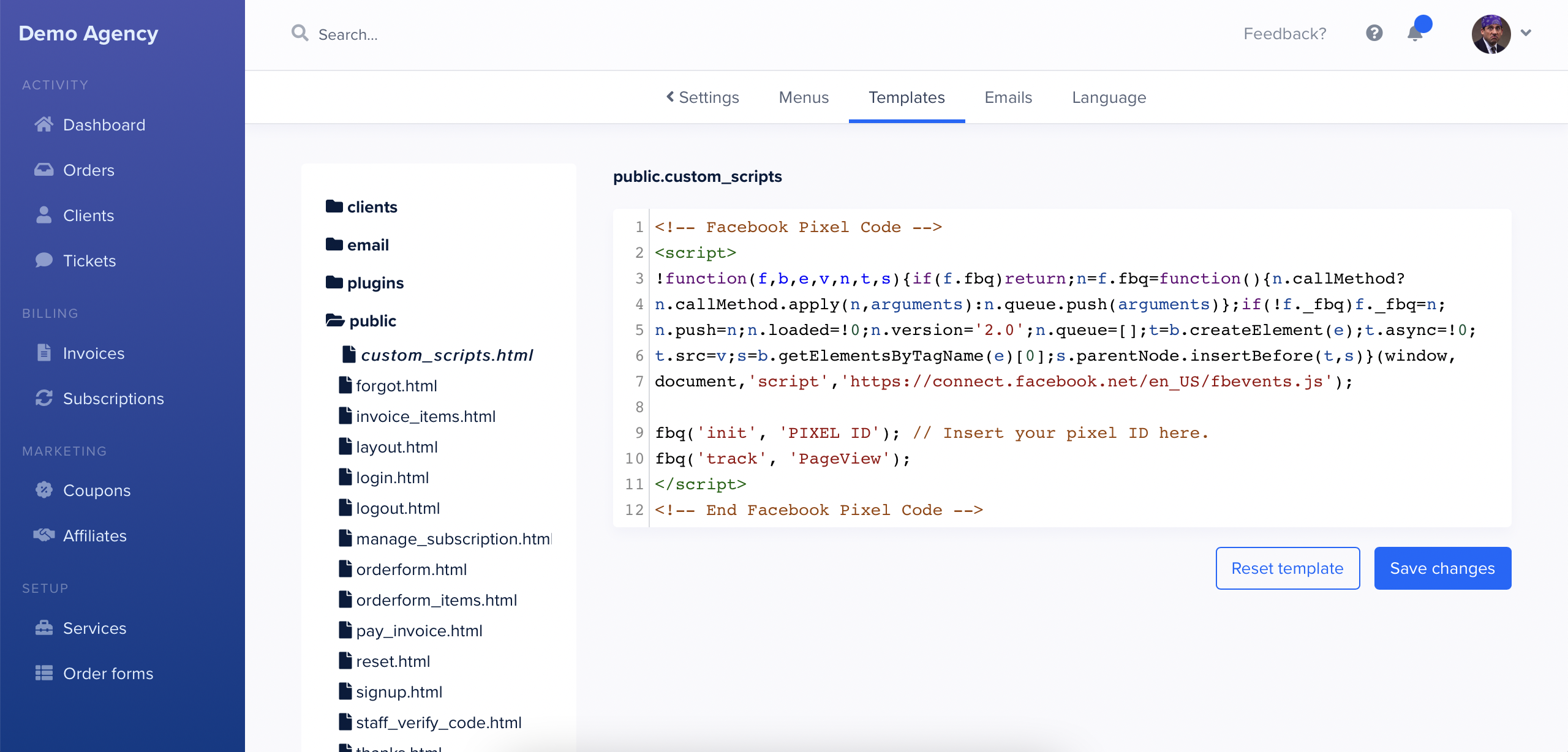Image resolution: width=1568 pixels, height=752 pixels.
Task: Click the orderform.html file icon
Action: pyautogui.click(x=345, y=569)
